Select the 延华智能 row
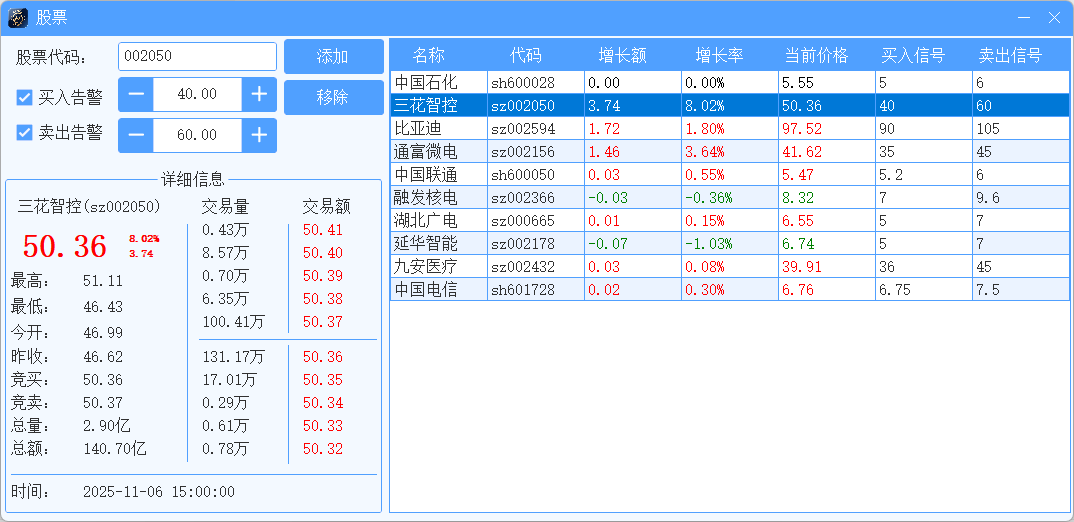Image resolution: width=1074 pixels, height=522 pixels. 730,243
